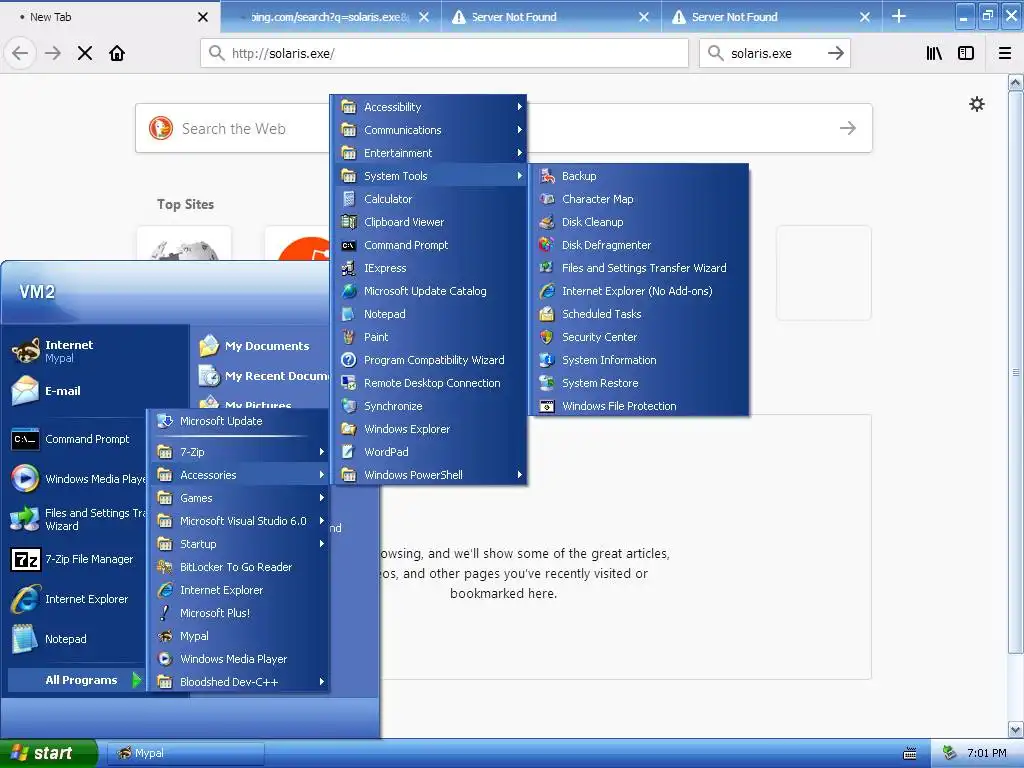Expand the Games folder
Screen dimensions: 1024x768
pos(239,498)
